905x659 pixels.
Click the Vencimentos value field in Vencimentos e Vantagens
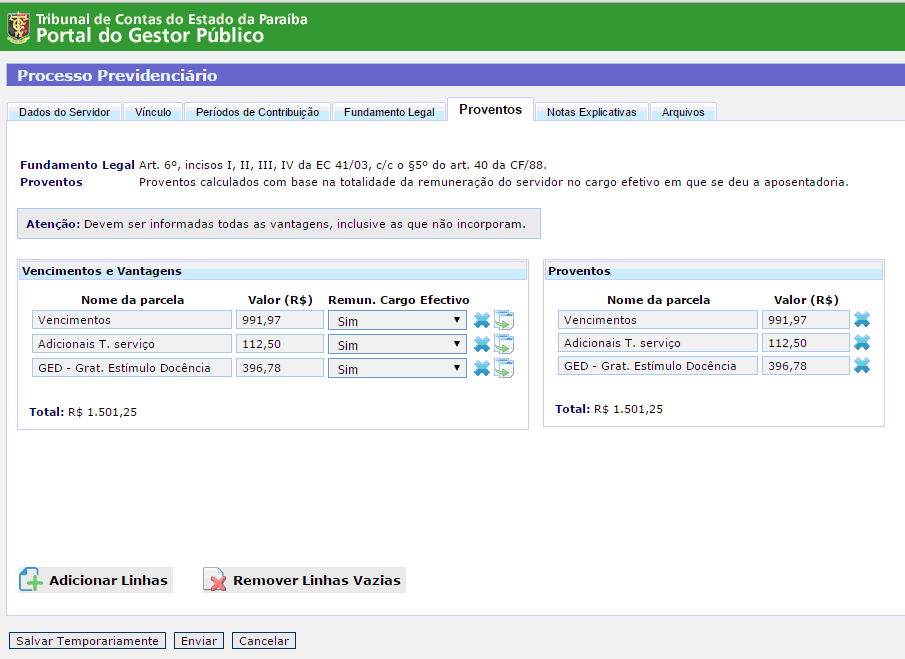[279, 320]
